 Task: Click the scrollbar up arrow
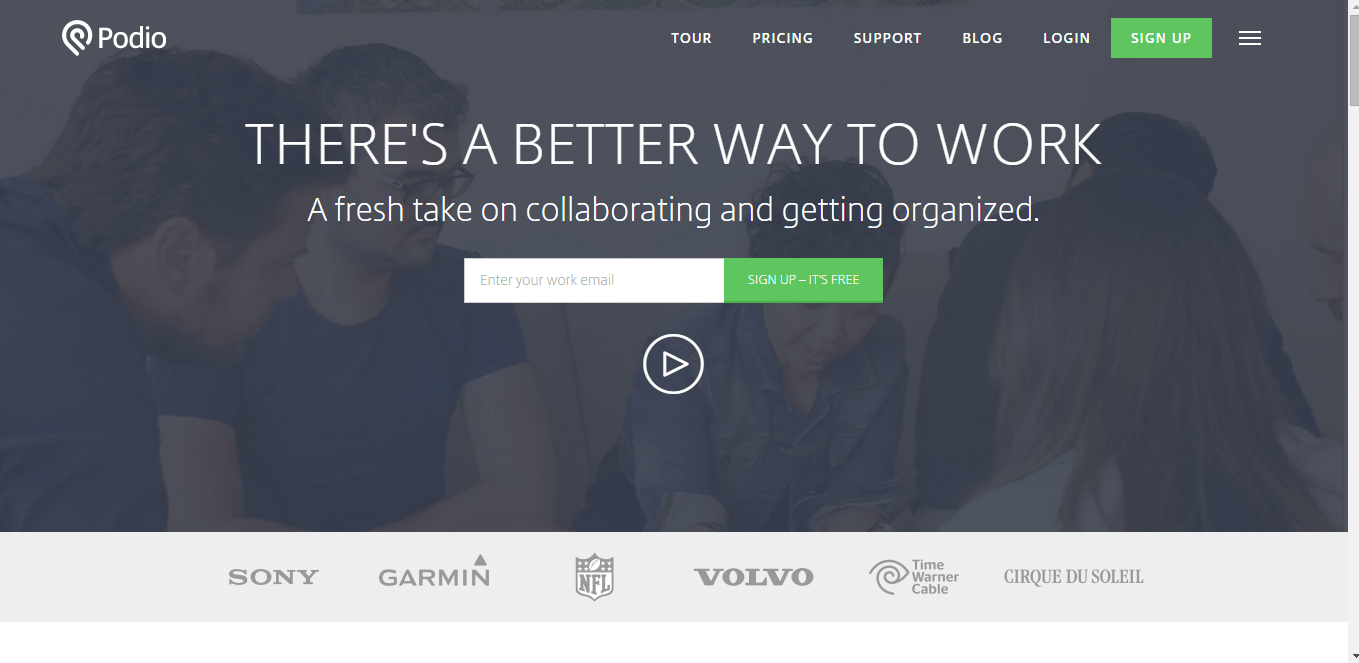(1353, 7)
